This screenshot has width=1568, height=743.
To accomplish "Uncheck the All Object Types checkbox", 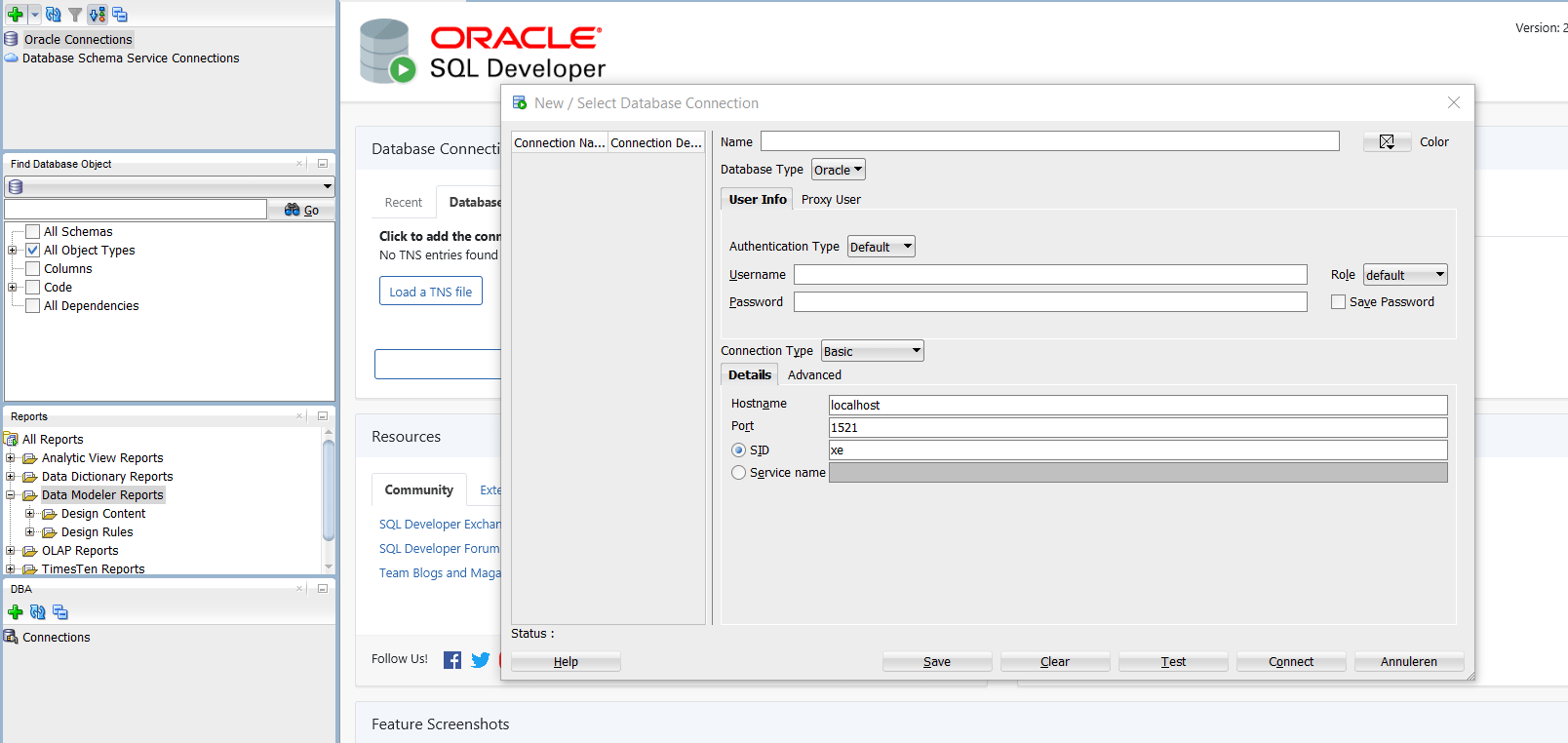I will 33,250.
